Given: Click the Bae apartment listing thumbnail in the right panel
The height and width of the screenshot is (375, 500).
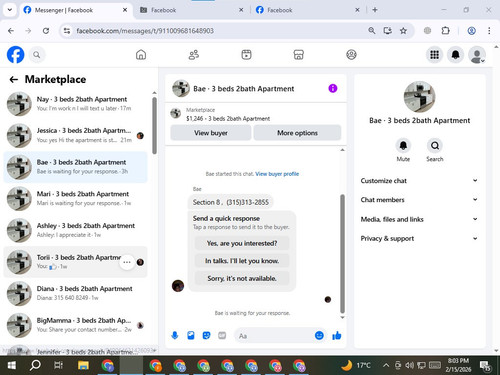Looking at the screenshot, I should click(419, 97).
